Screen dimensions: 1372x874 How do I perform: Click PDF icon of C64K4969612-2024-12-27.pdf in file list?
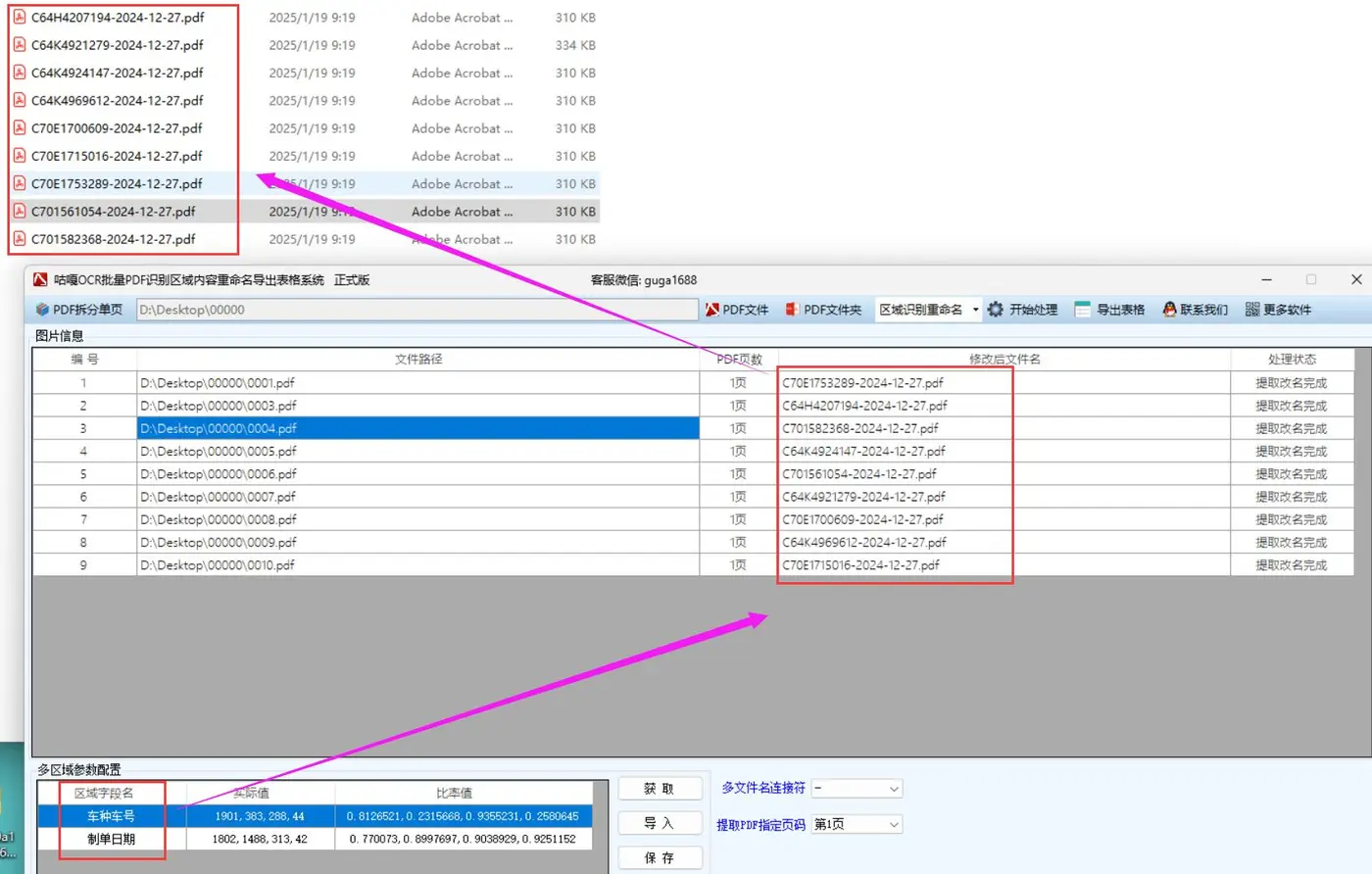(19, 100)
